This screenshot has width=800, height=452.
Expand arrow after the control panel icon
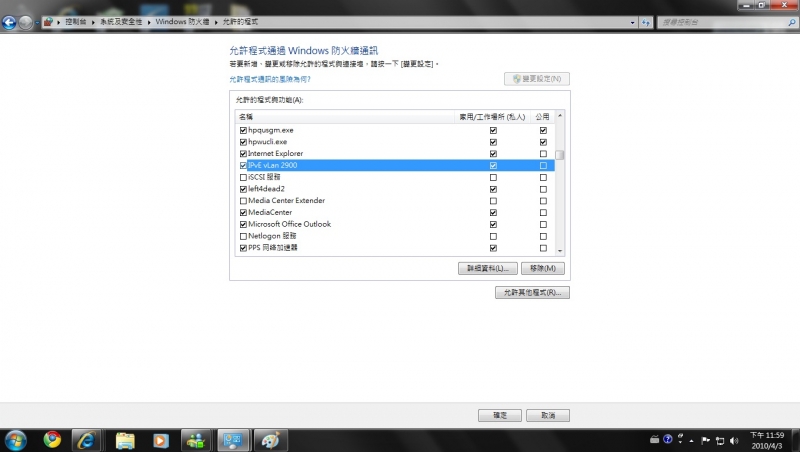(x=59, y=22)
